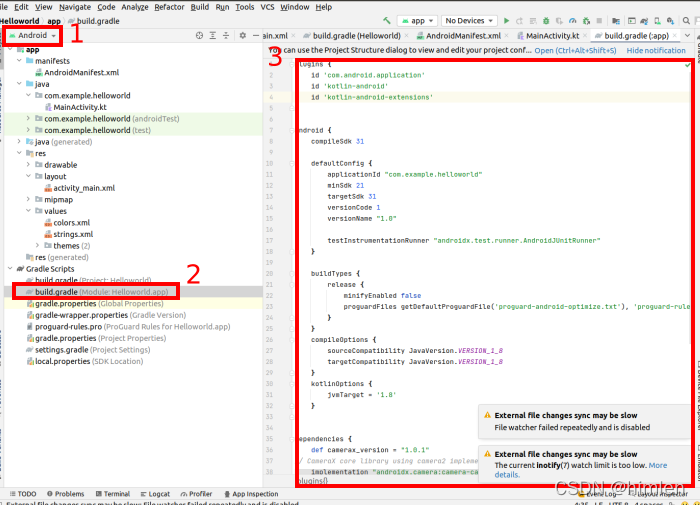Expand the themes (2) node
The height and width of the screenshot is (505, 700).
(x=38, y=246)
